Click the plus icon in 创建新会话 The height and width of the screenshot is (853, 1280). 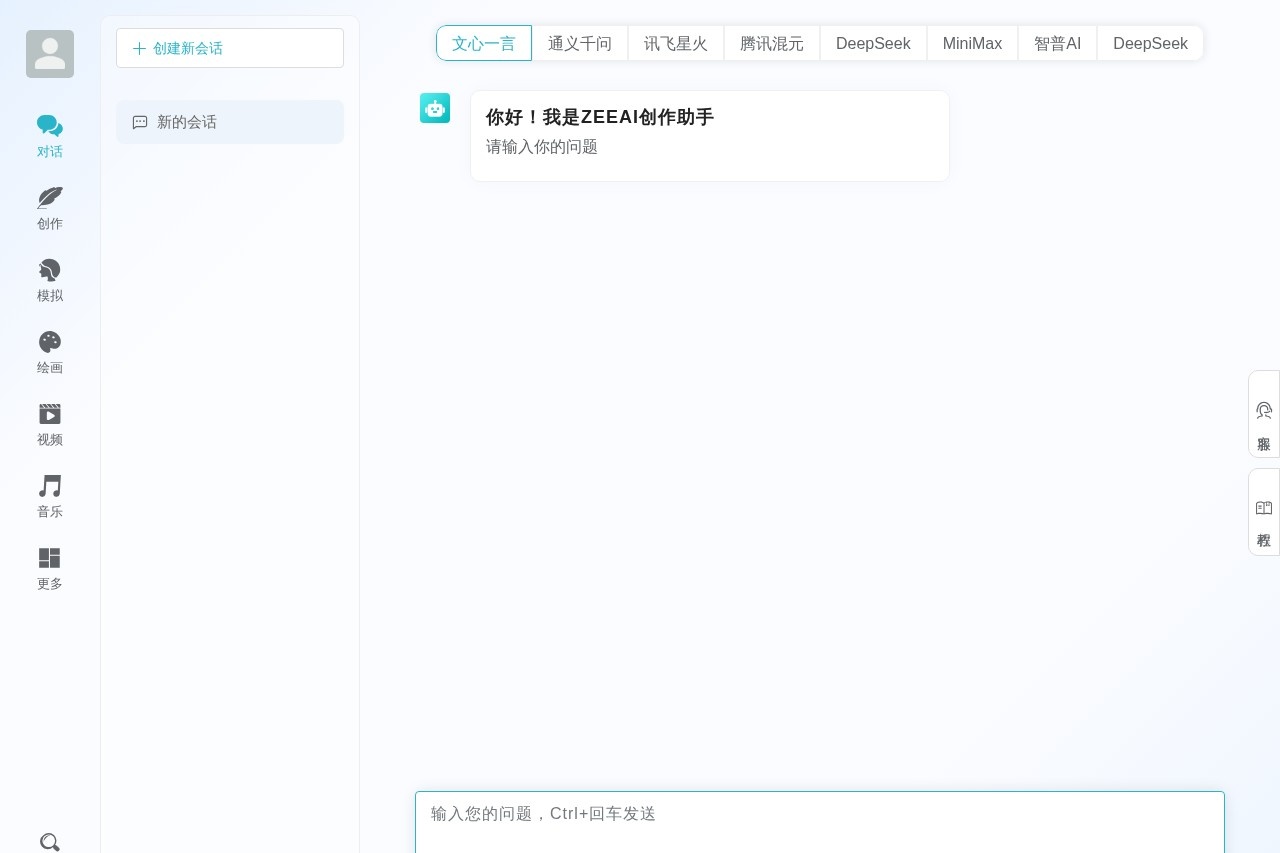(x=139, y=48)
